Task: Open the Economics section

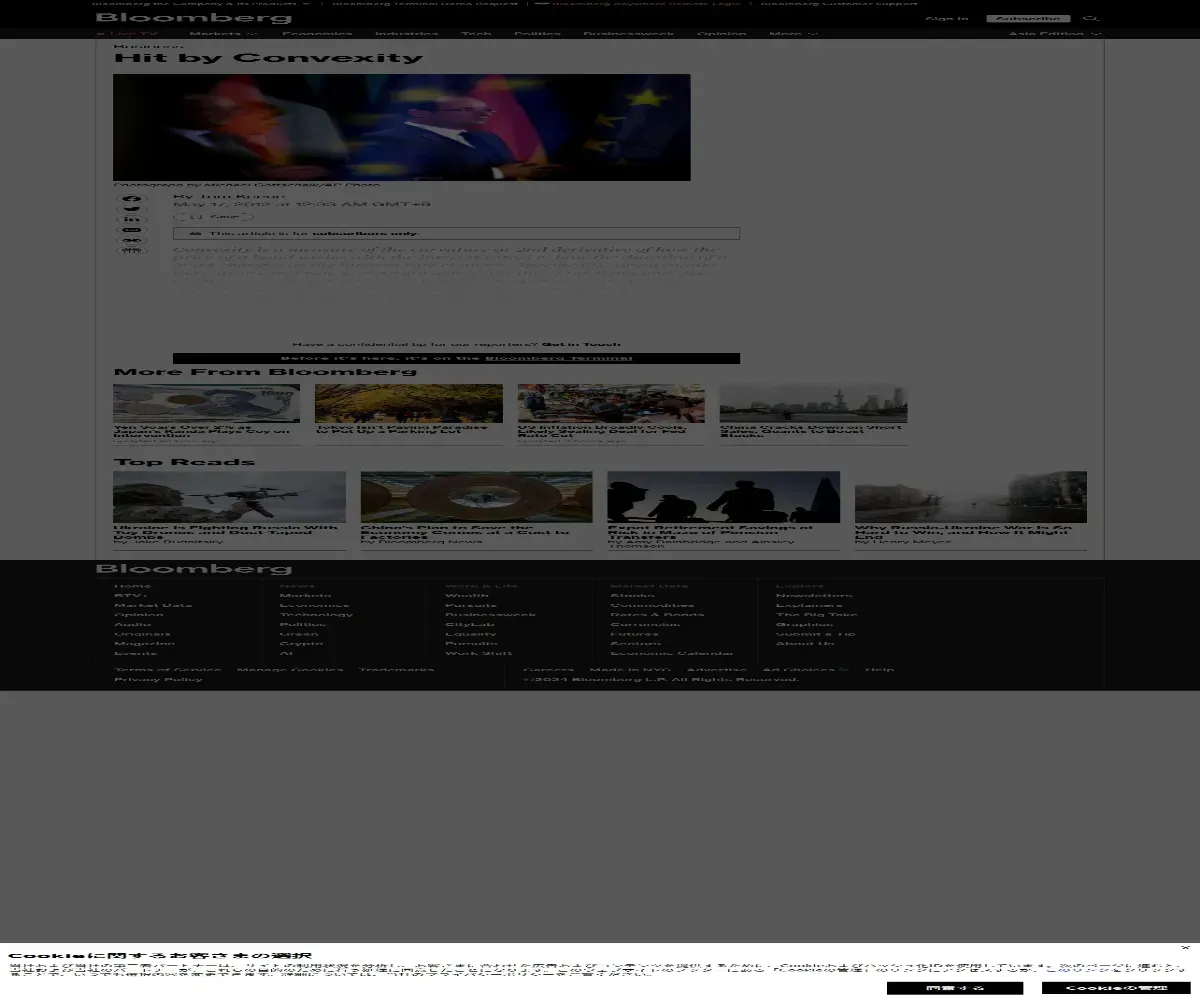Action: point(316,34)
